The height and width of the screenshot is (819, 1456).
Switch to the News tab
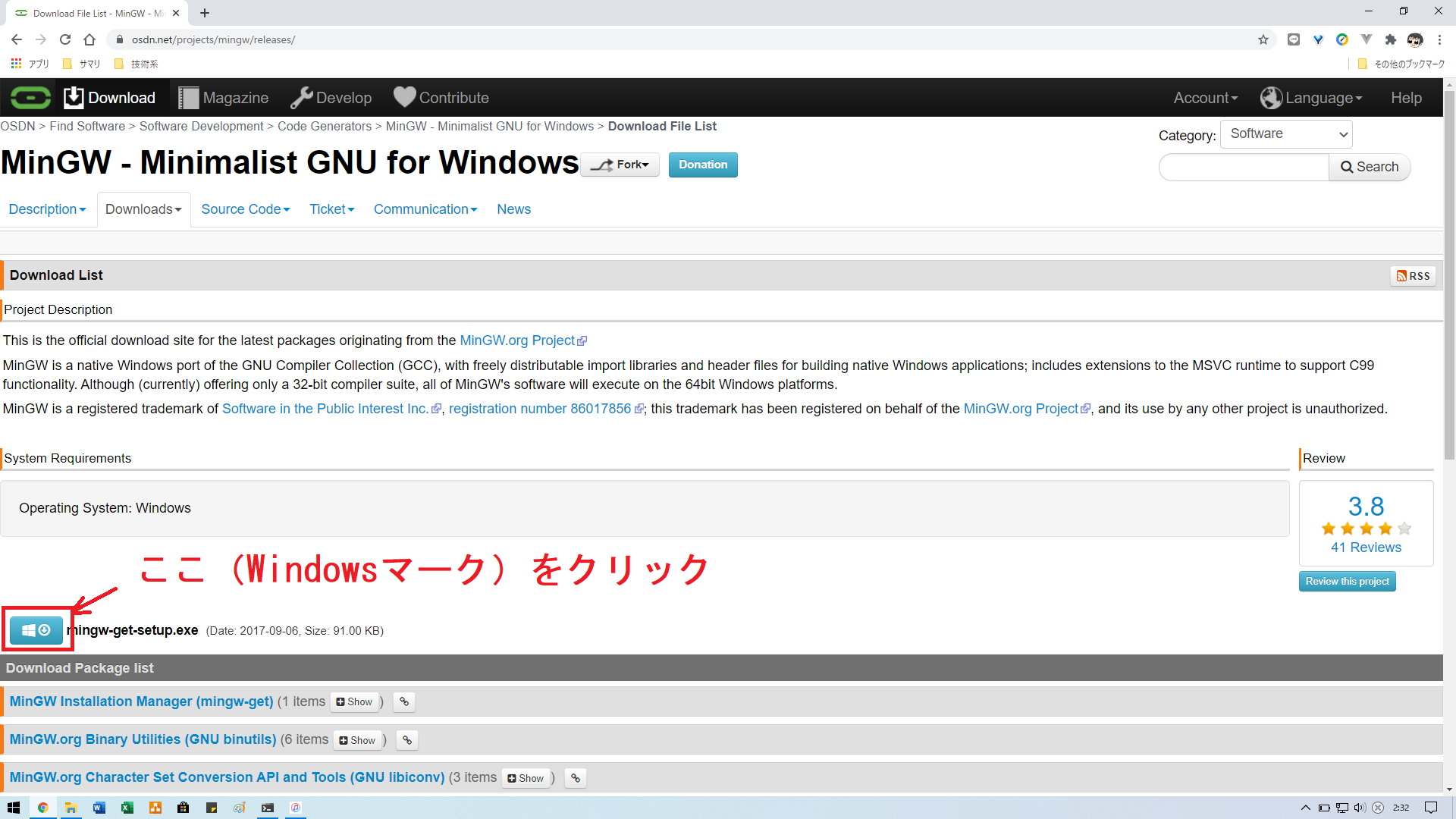point(513,209)
